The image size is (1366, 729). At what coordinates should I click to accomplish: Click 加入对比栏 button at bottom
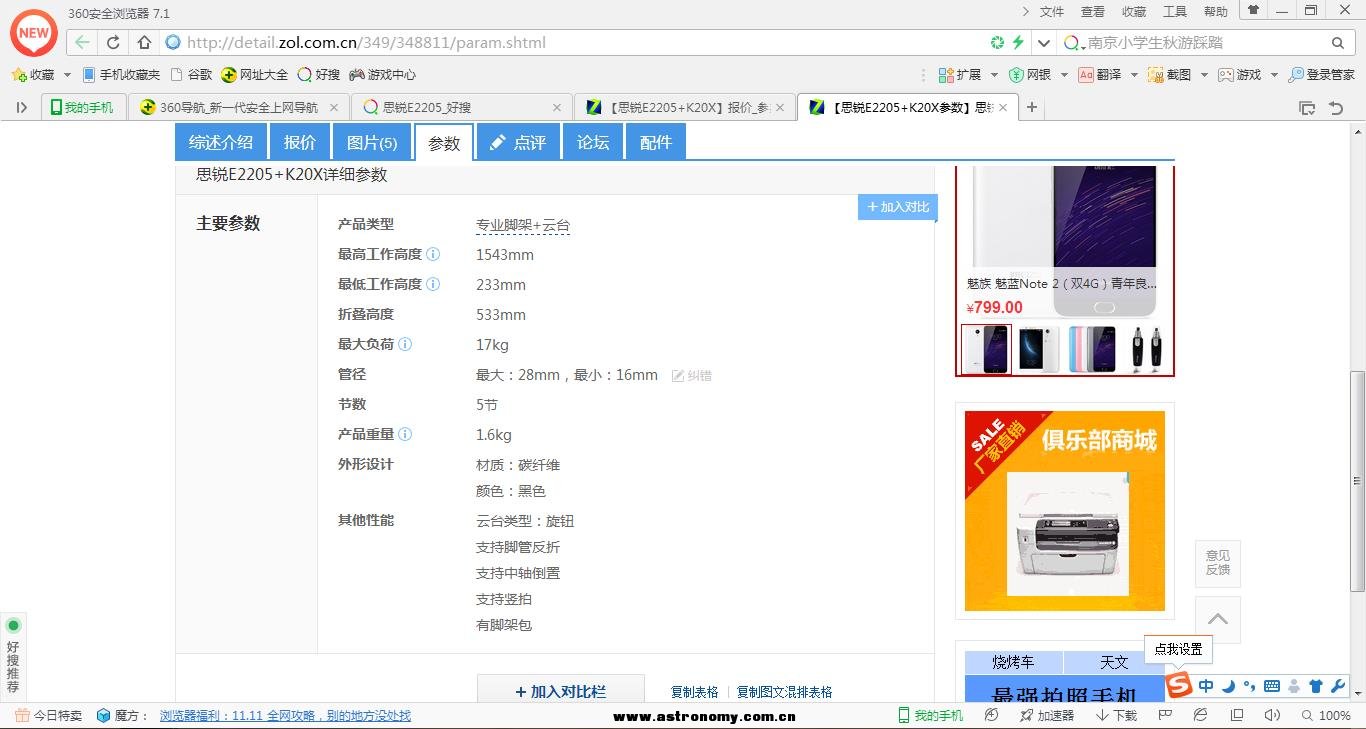click(560, 691)
